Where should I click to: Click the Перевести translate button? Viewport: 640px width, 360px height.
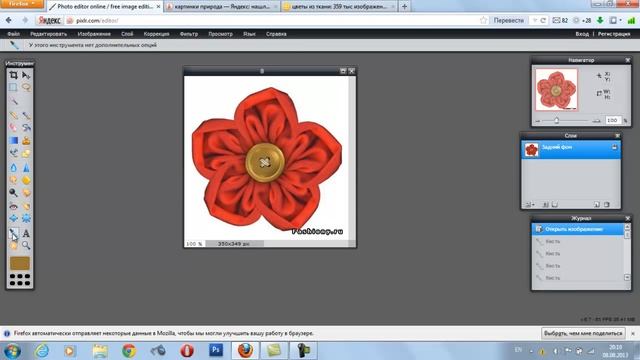point(509,20)
